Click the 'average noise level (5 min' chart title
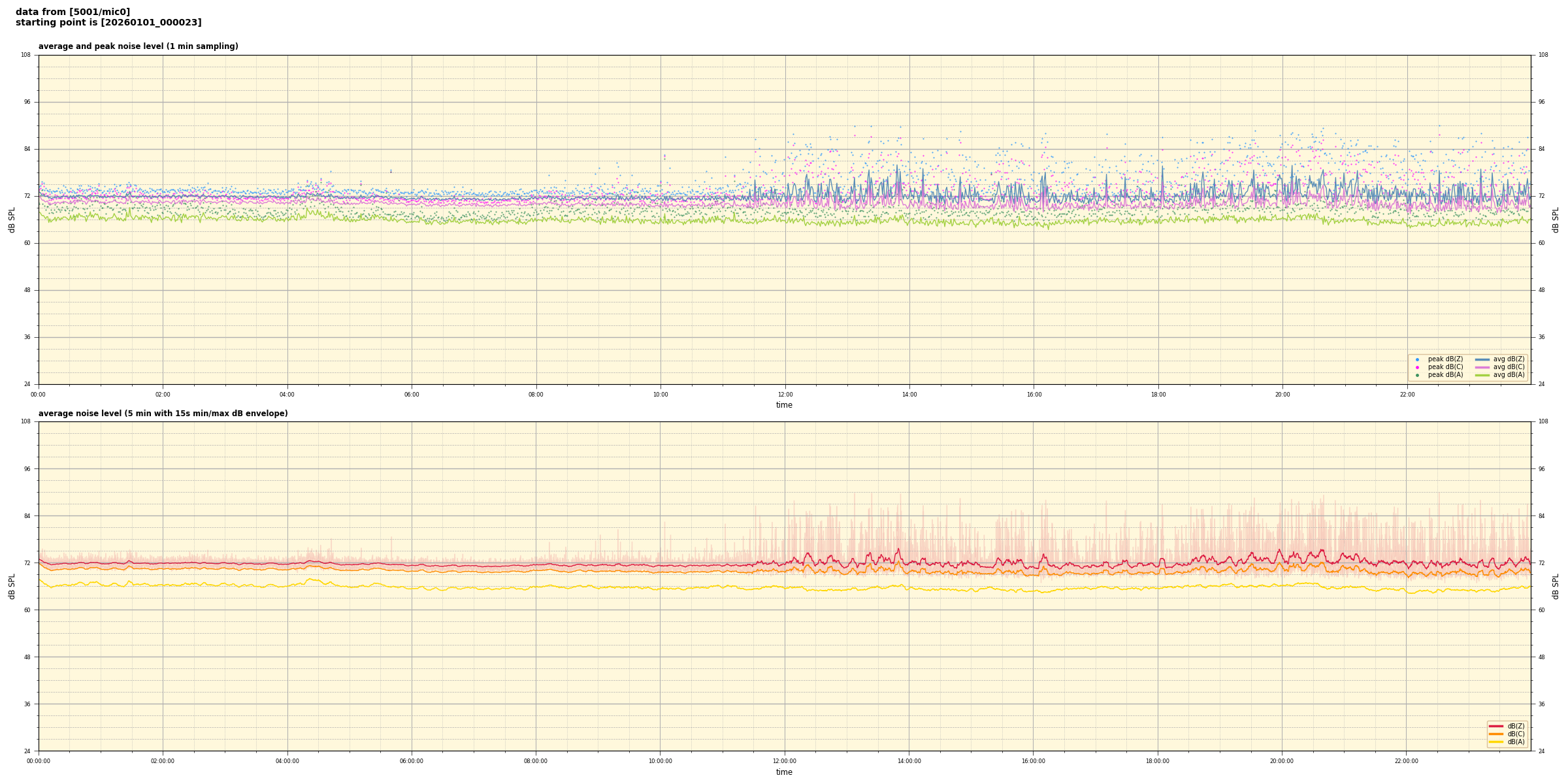 click(163, 414)
